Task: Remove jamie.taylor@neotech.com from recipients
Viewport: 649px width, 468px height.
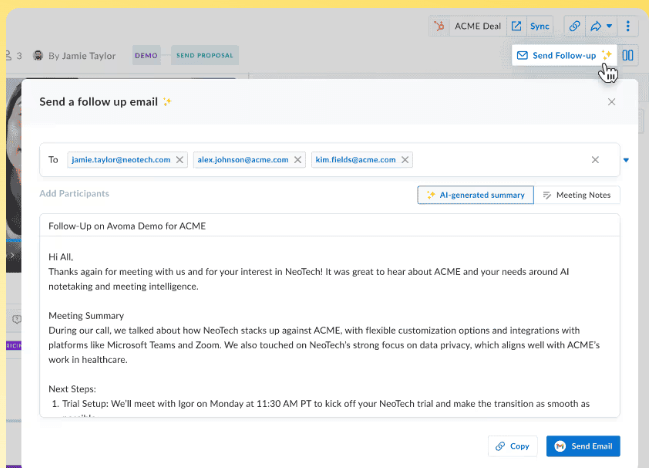Action: [x=180, y=160]
